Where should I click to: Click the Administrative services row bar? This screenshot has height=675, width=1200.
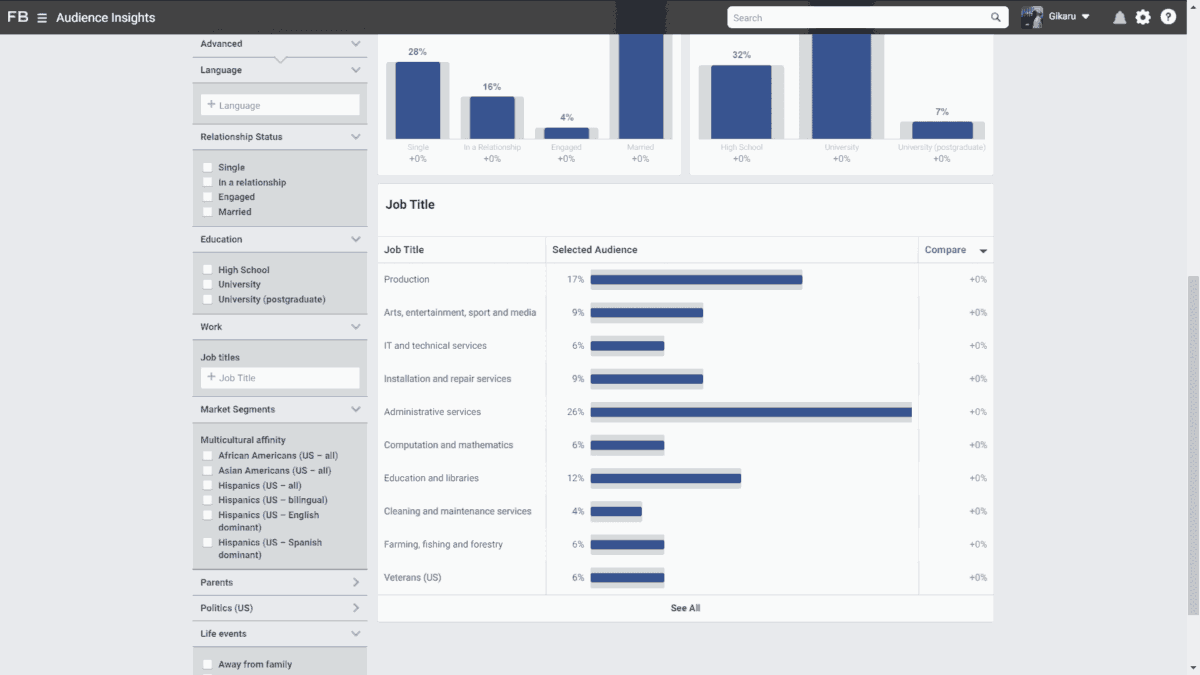[x=751, y=412]
